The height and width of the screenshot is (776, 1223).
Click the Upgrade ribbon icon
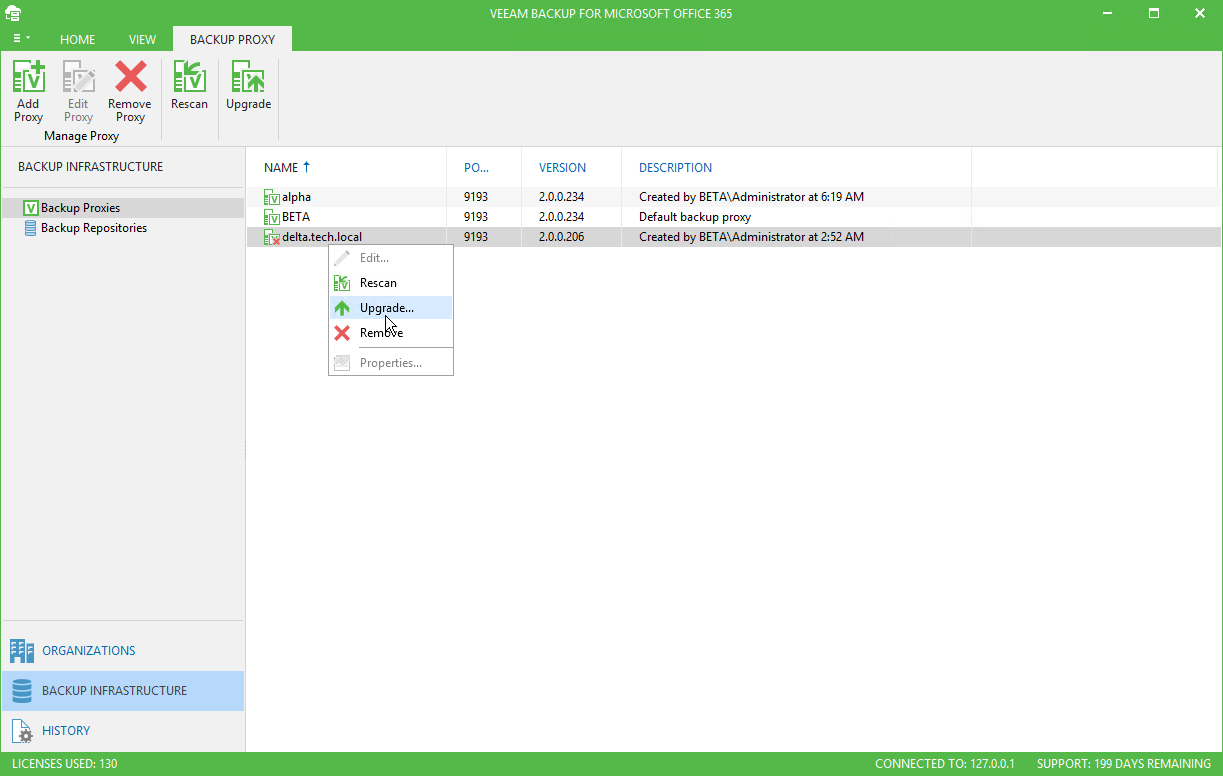(x=248, y=77)
